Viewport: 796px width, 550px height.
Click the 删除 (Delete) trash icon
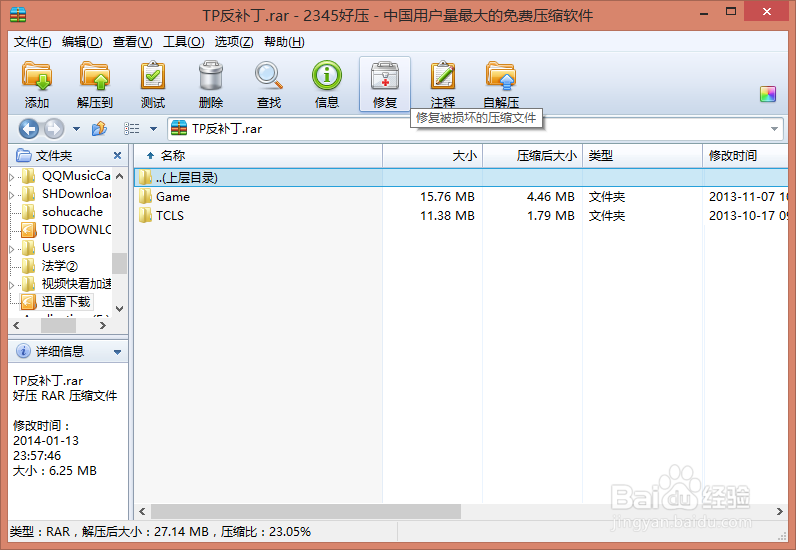211,84
